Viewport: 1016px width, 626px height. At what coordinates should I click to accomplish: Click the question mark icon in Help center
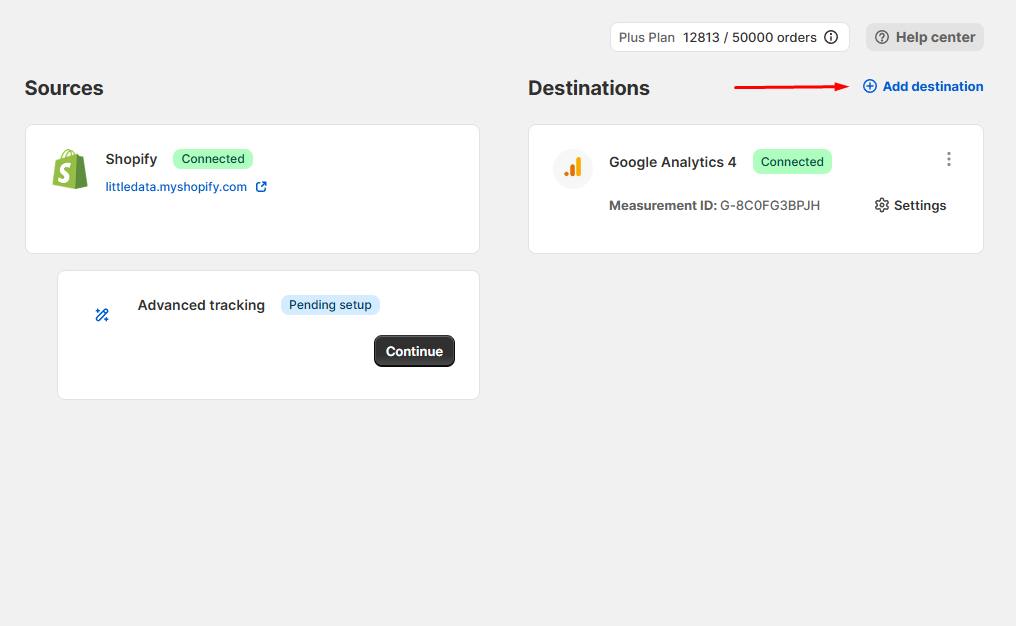[882, 37]
